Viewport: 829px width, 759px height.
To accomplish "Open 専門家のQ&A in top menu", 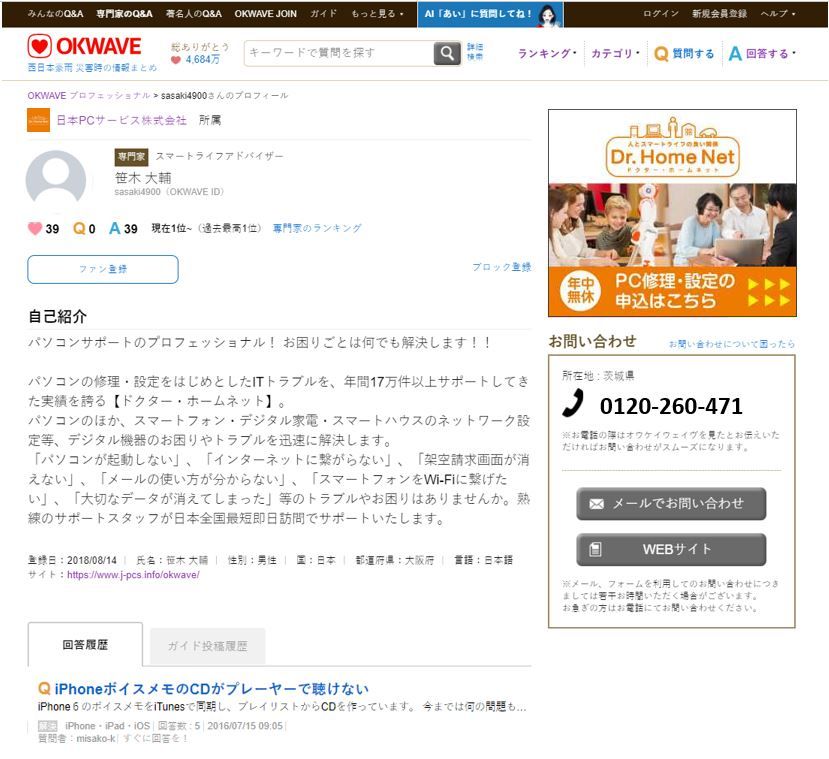I will (124, 14).
